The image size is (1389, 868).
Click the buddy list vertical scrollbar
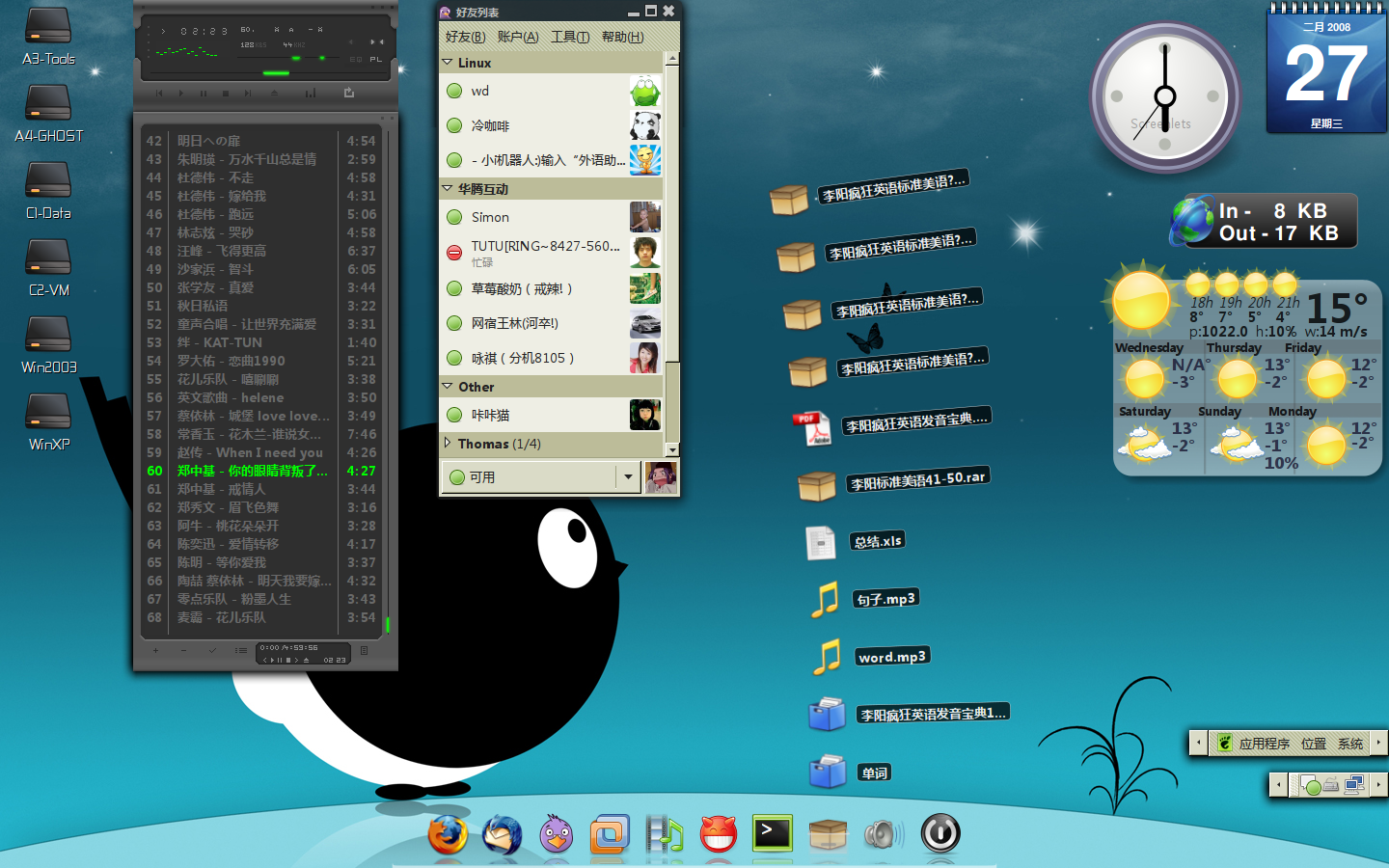pos(672,255)
